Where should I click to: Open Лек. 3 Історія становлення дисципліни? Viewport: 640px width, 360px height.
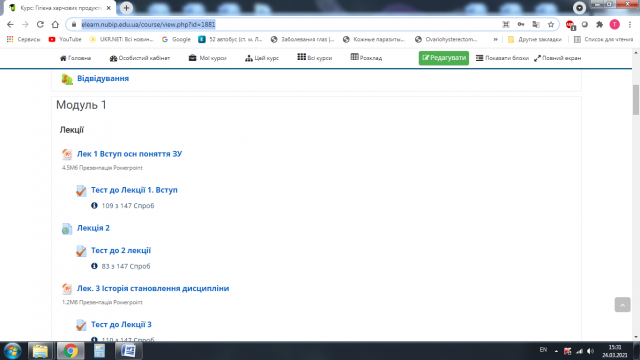point(153,288)
